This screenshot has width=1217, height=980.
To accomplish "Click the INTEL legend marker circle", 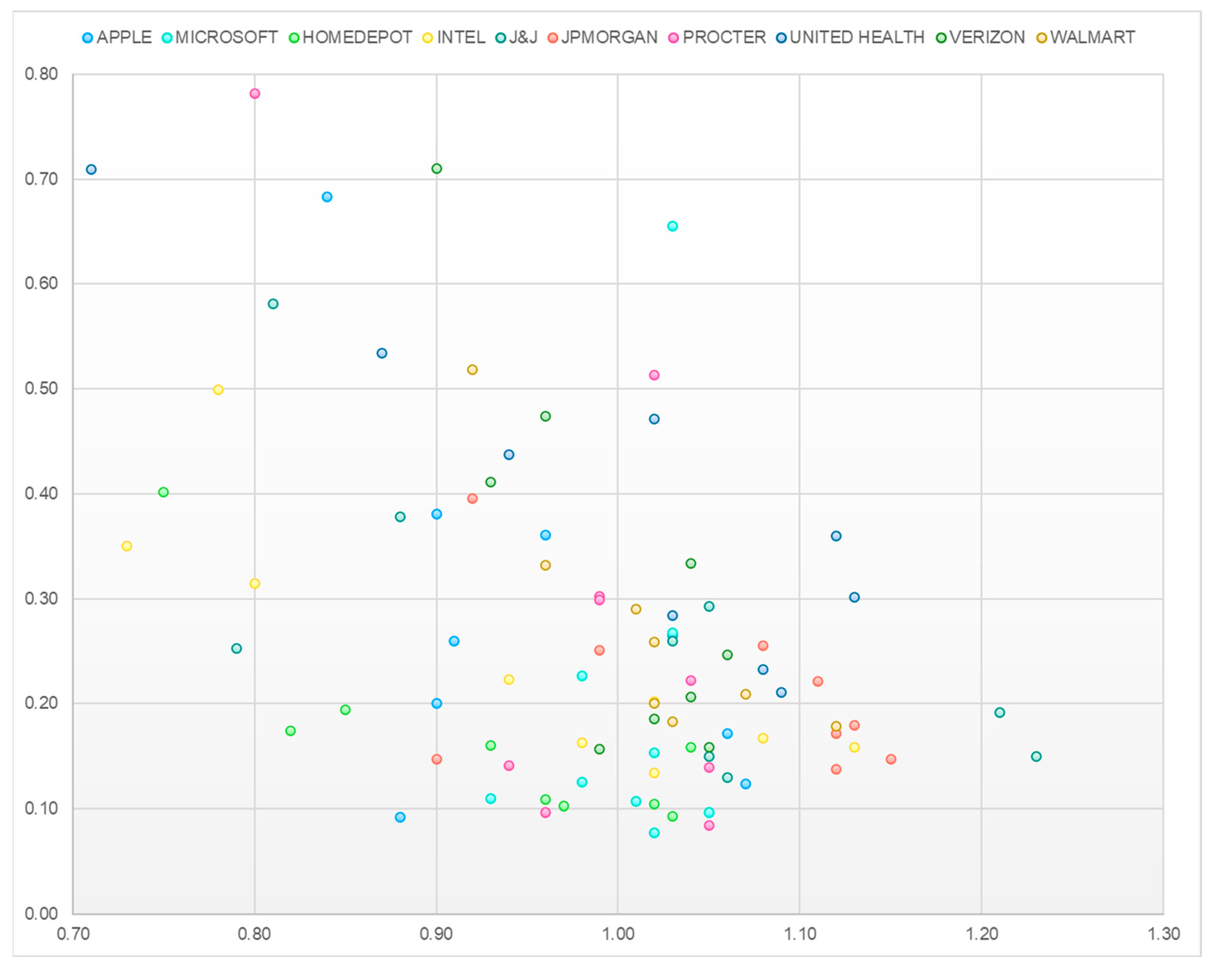I will point(427,38).
